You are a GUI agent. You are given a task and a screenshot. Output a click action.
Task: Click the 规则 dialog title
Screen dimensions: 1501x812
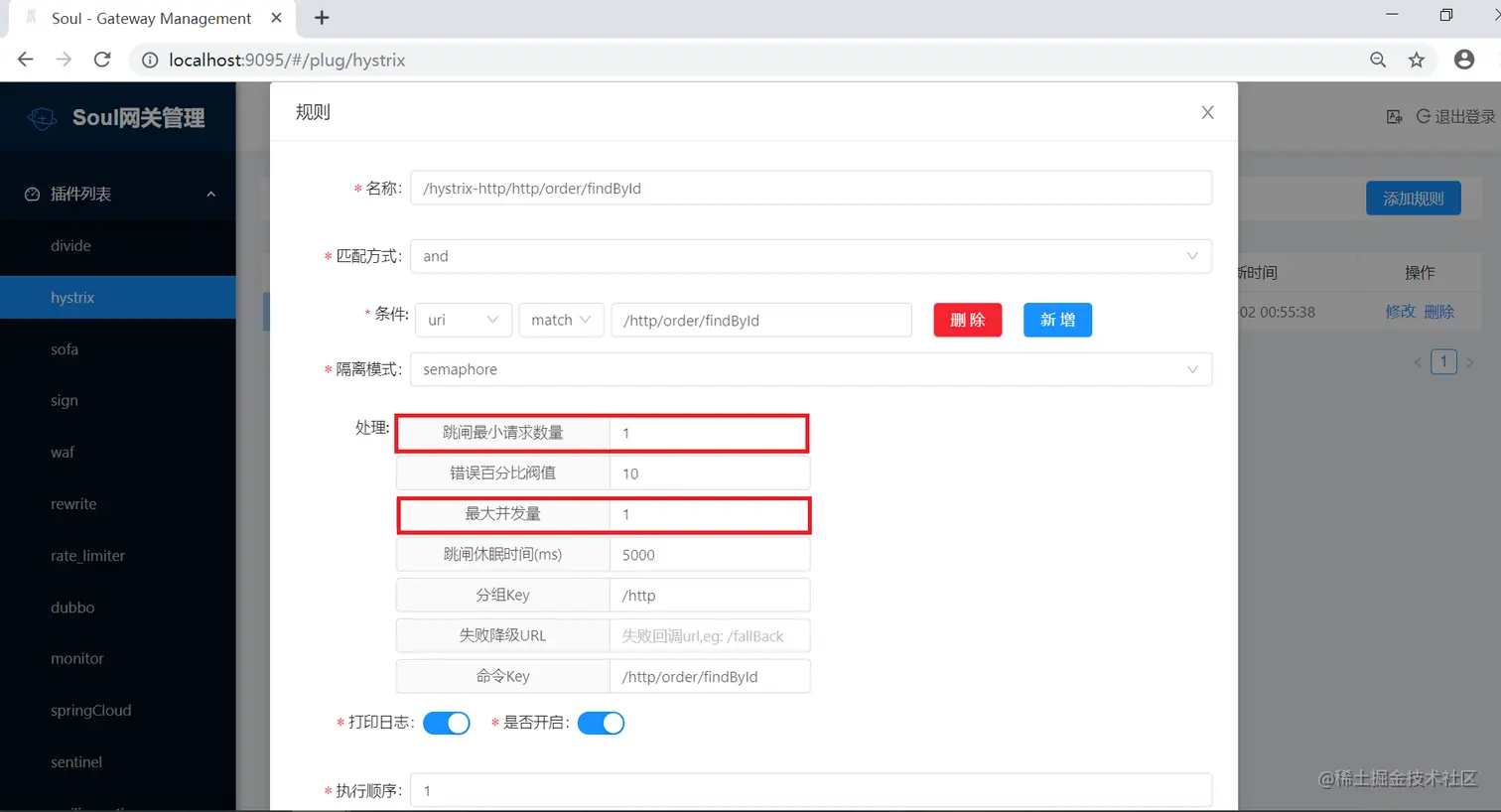tap(313, 112)
